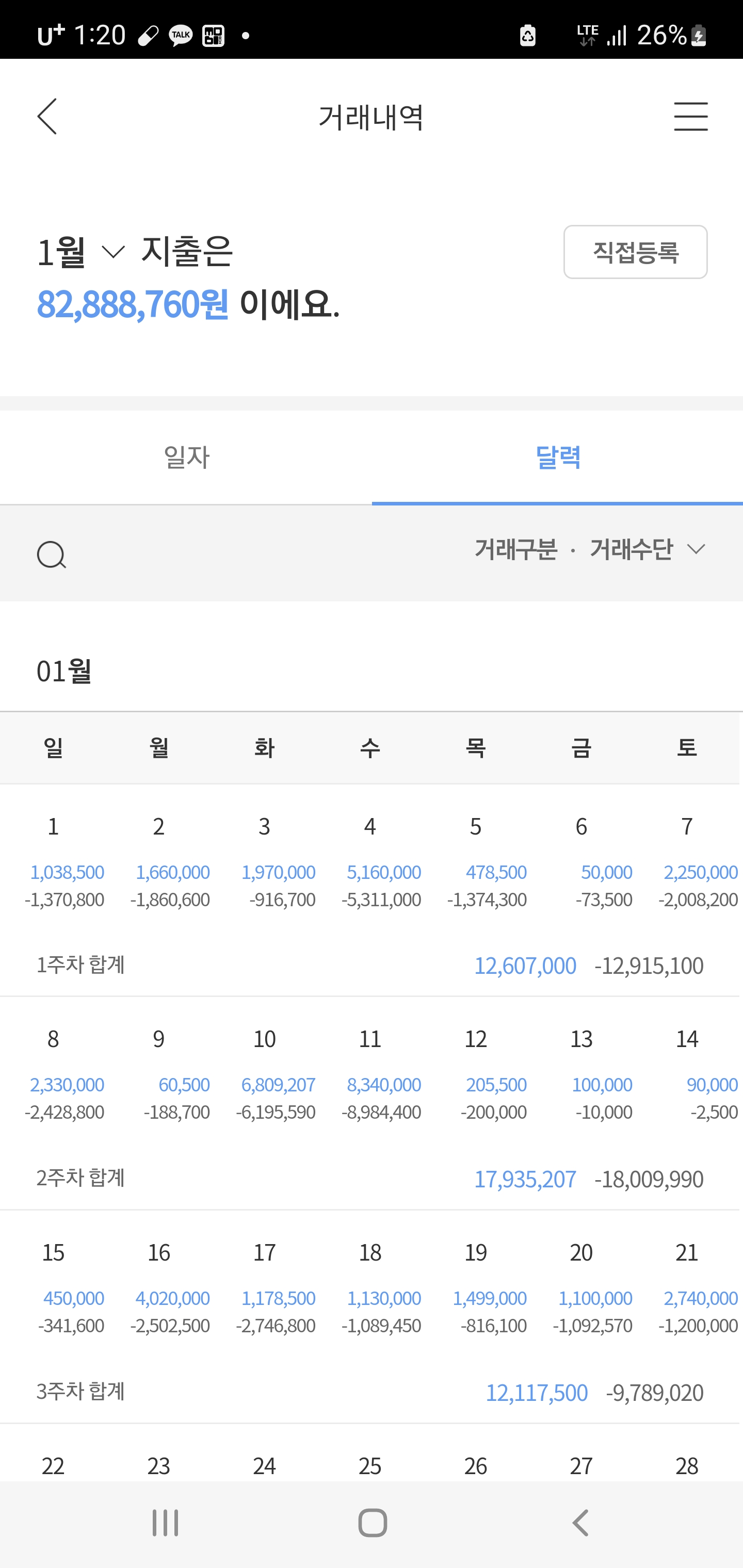Tap 1주차 합계 income total 12,607,000
This screenshot has height=1568, width=743.
525,966
